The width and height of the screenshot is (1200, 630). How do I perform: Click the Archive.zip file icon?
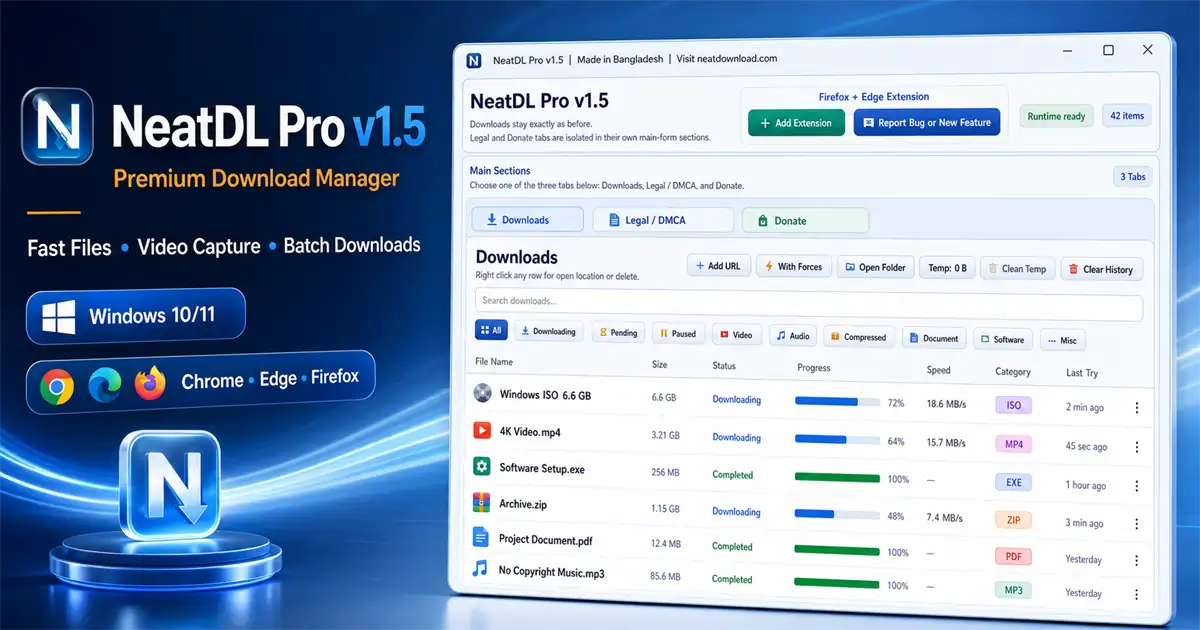tap(481, 503)
